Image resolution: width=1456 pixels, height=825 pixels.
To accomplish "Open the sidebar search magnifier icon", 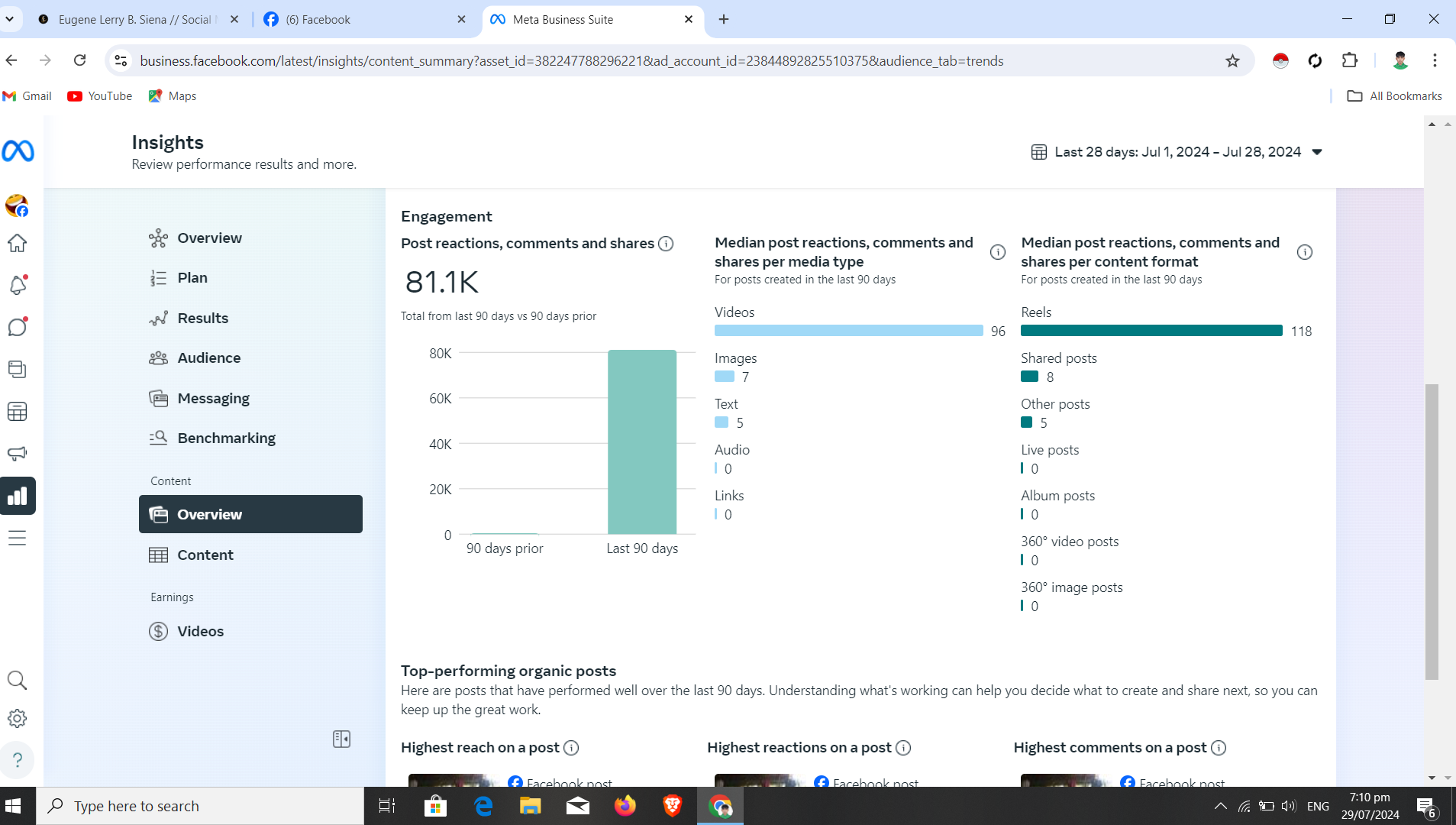I will (x=18, y=680).
